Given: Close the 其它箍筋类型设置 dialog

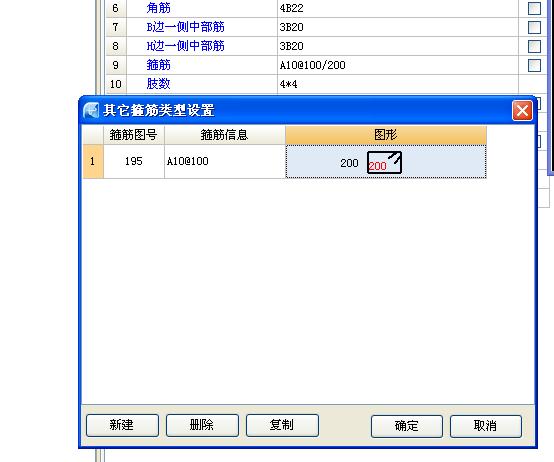Looking at the screenshot, I should coord(522,111).
